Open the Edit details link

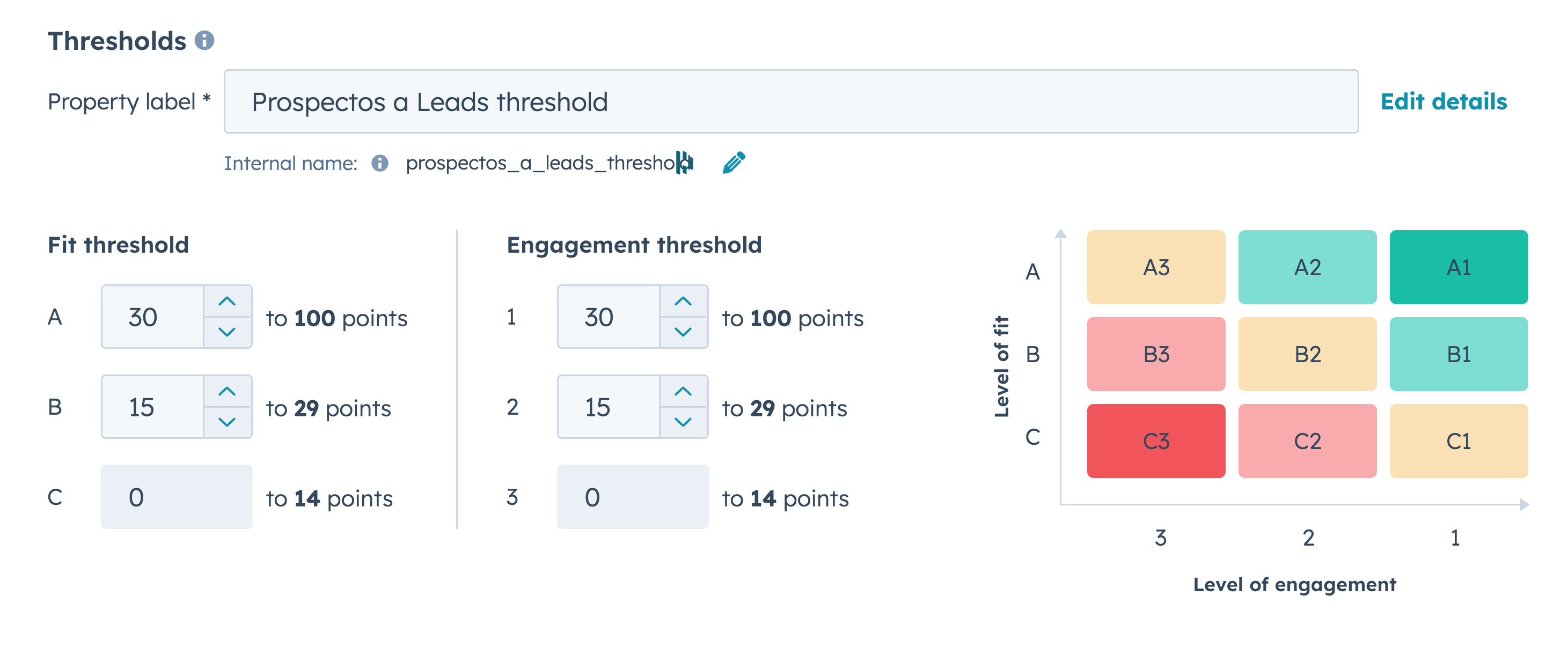[1443, 101]
